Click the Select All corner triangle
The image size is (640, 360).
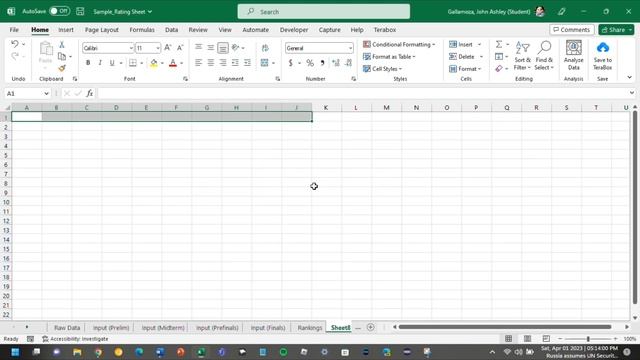point(7,107)
